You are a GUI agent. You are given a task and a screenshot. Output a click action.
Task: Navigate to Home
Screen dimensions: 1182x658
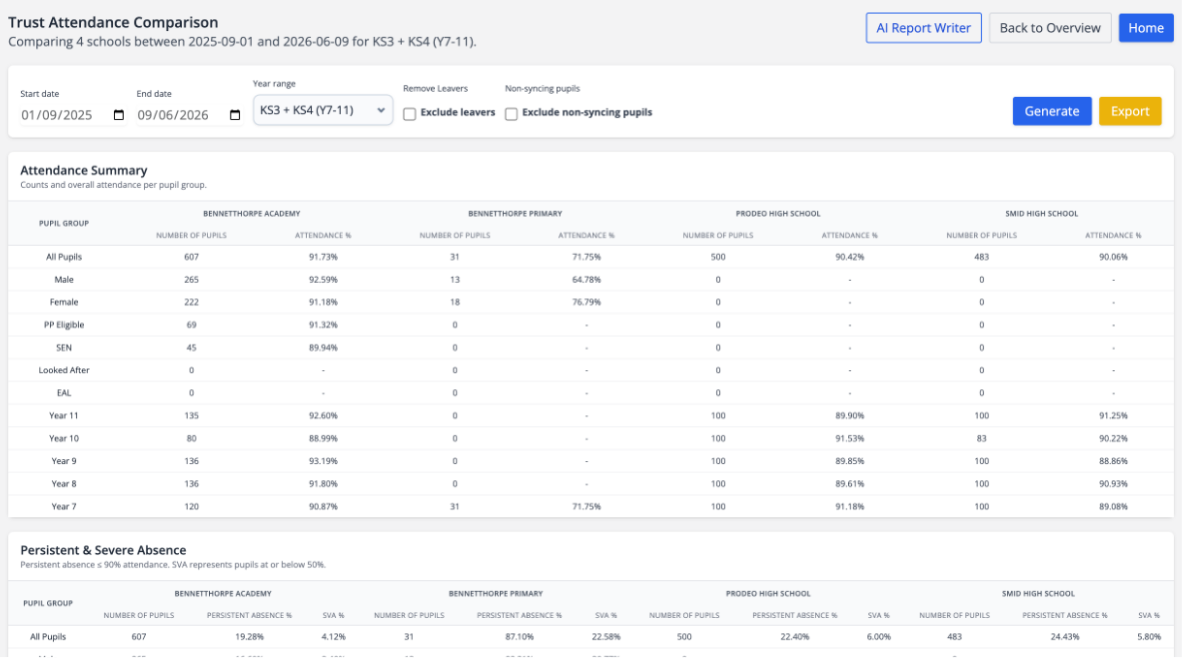tap(1146, 28)
